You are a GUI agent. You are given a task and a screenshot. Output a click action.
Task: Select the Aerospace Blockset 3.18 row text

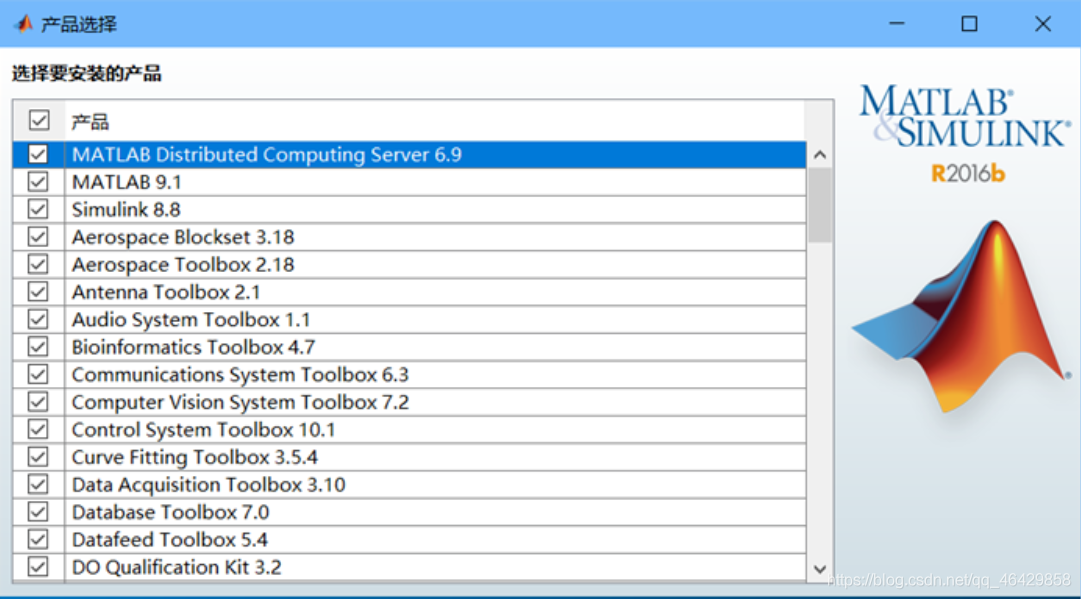pyautogui.click(x=183, y=237)
